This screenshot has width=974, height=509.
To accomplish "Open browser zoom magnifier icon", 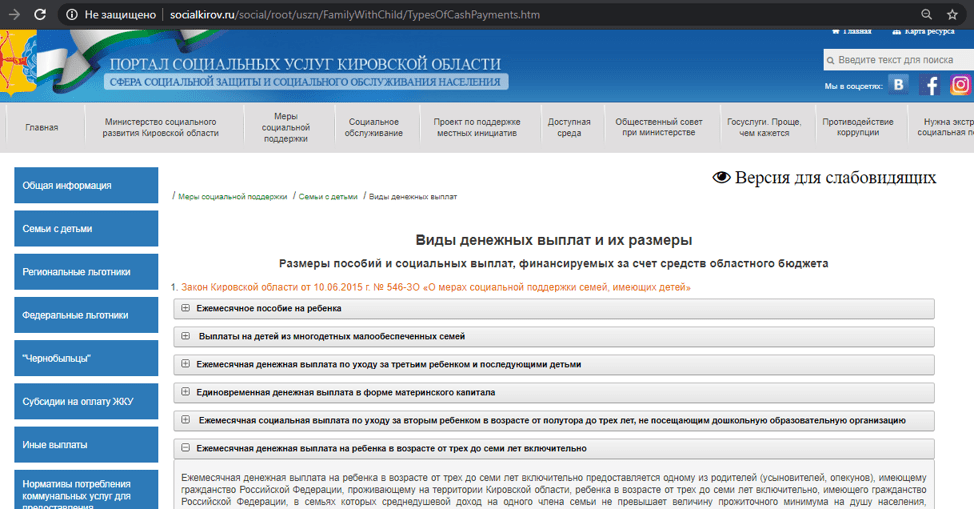I will click(926, 14).
